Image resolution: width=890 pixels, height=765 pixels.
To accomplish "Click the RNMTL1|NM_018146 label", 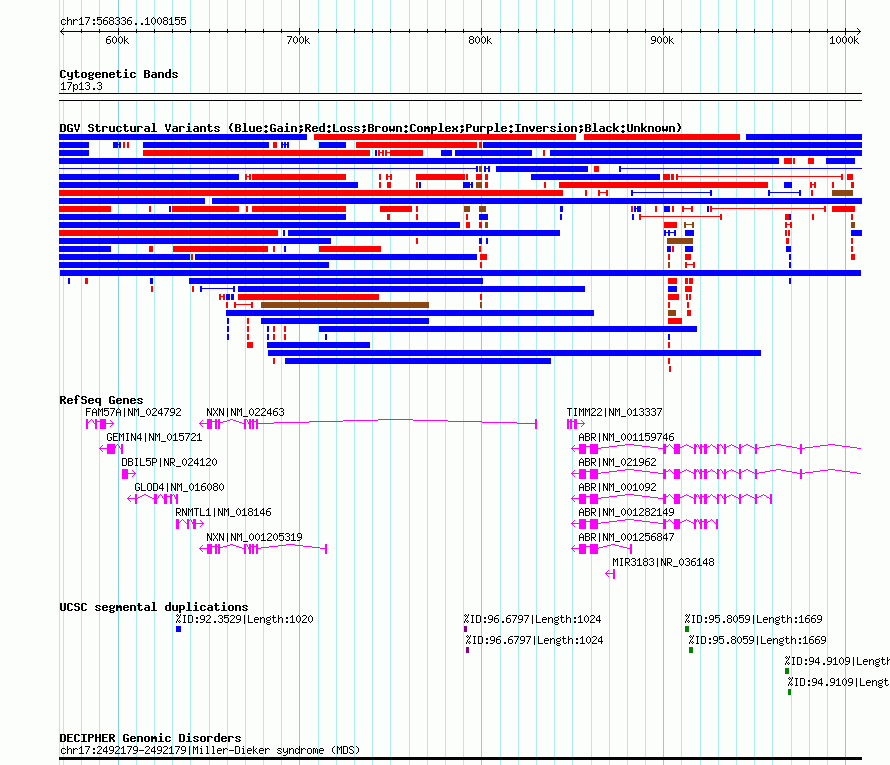I will pyautogui.click(x=223, y=512).
